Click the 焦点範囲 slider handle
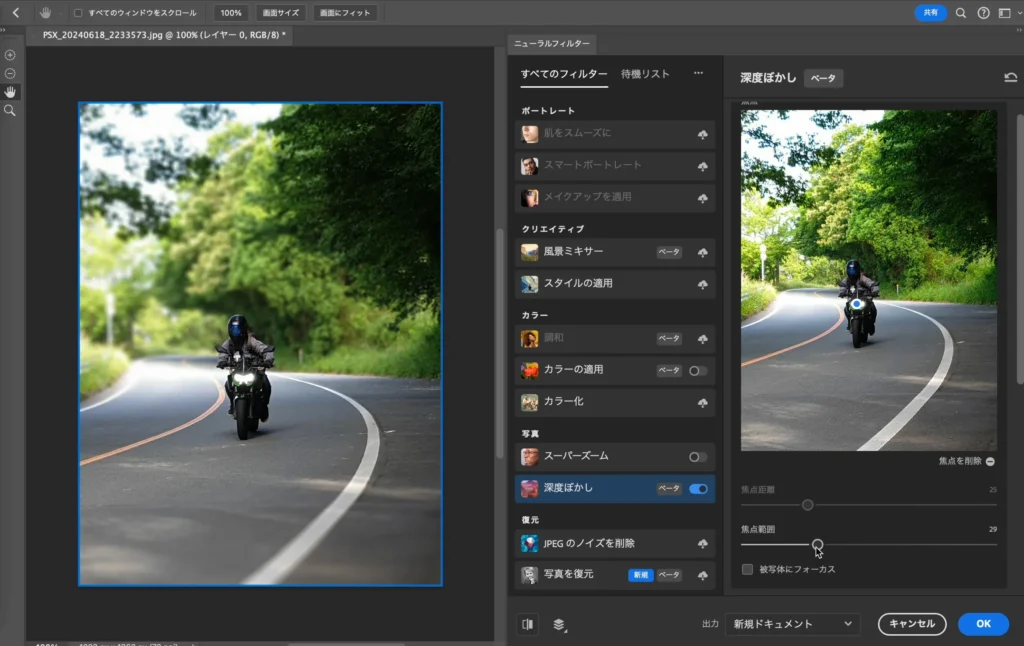 point(818,544)
